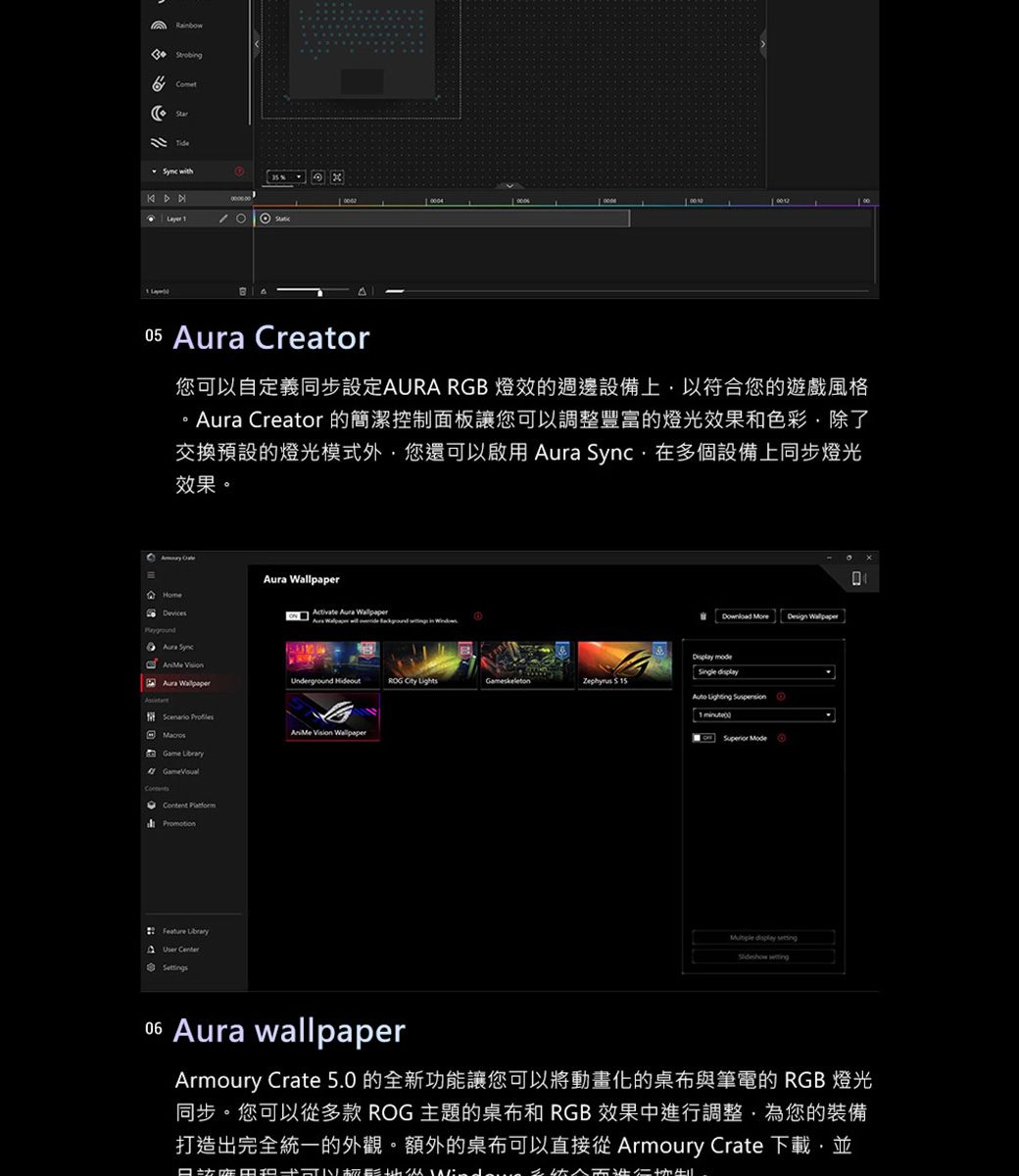The height and width of the screenshot is (1176, 1019).
Task: Select the Static effect block on Layer 1
Action: [442, 219]
